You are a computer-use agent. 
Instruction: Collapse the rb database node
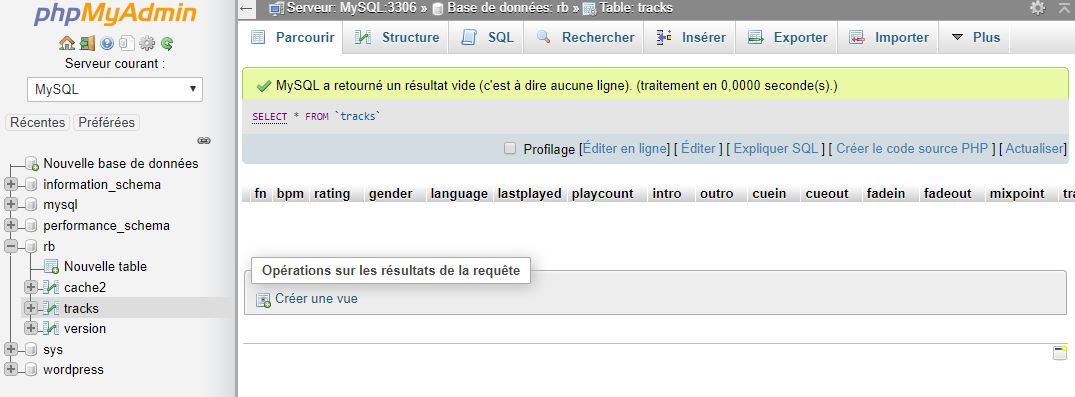[x=11, y=246]
